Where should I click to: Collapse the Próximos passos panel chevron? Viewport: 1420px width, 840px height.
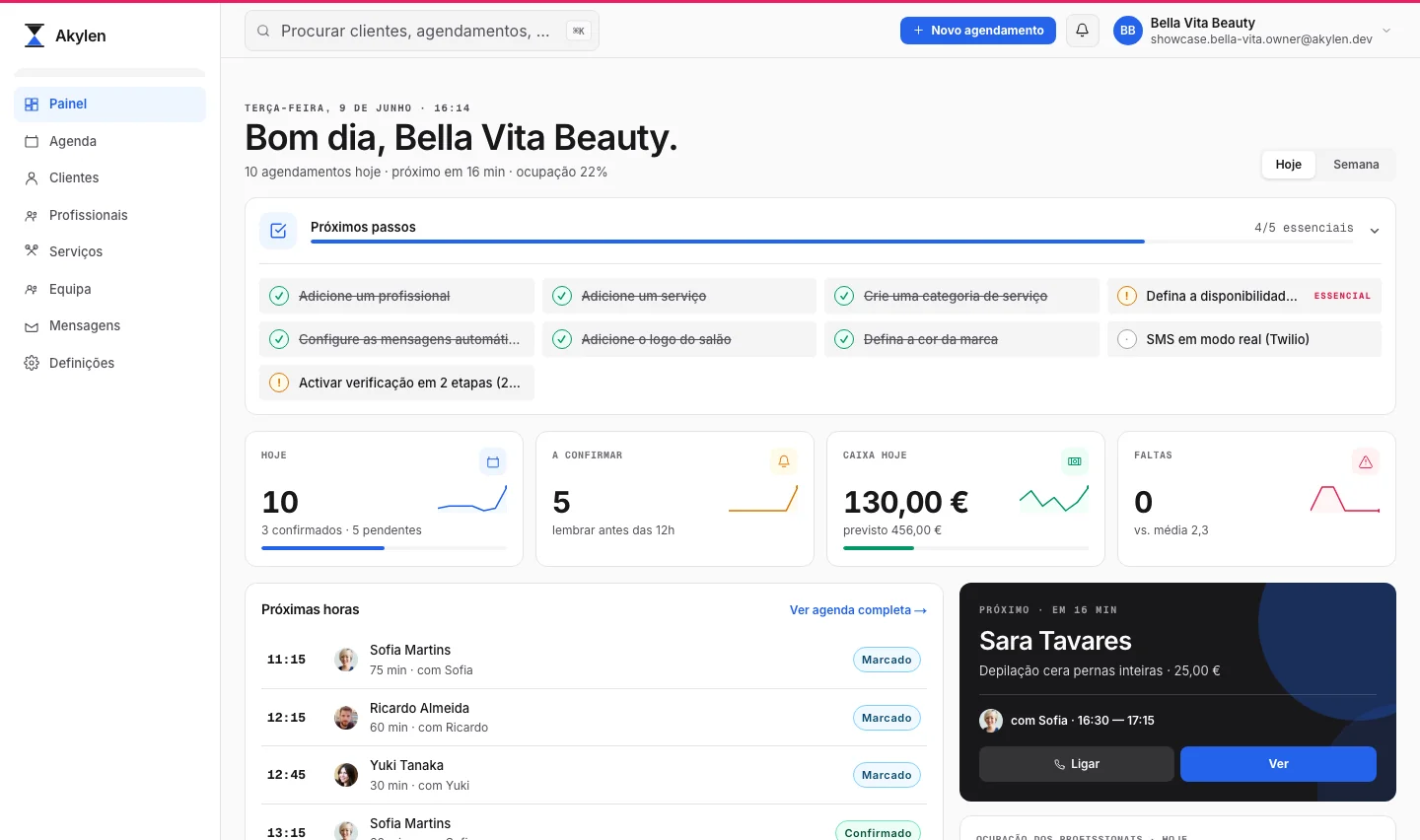point(1375,231)
